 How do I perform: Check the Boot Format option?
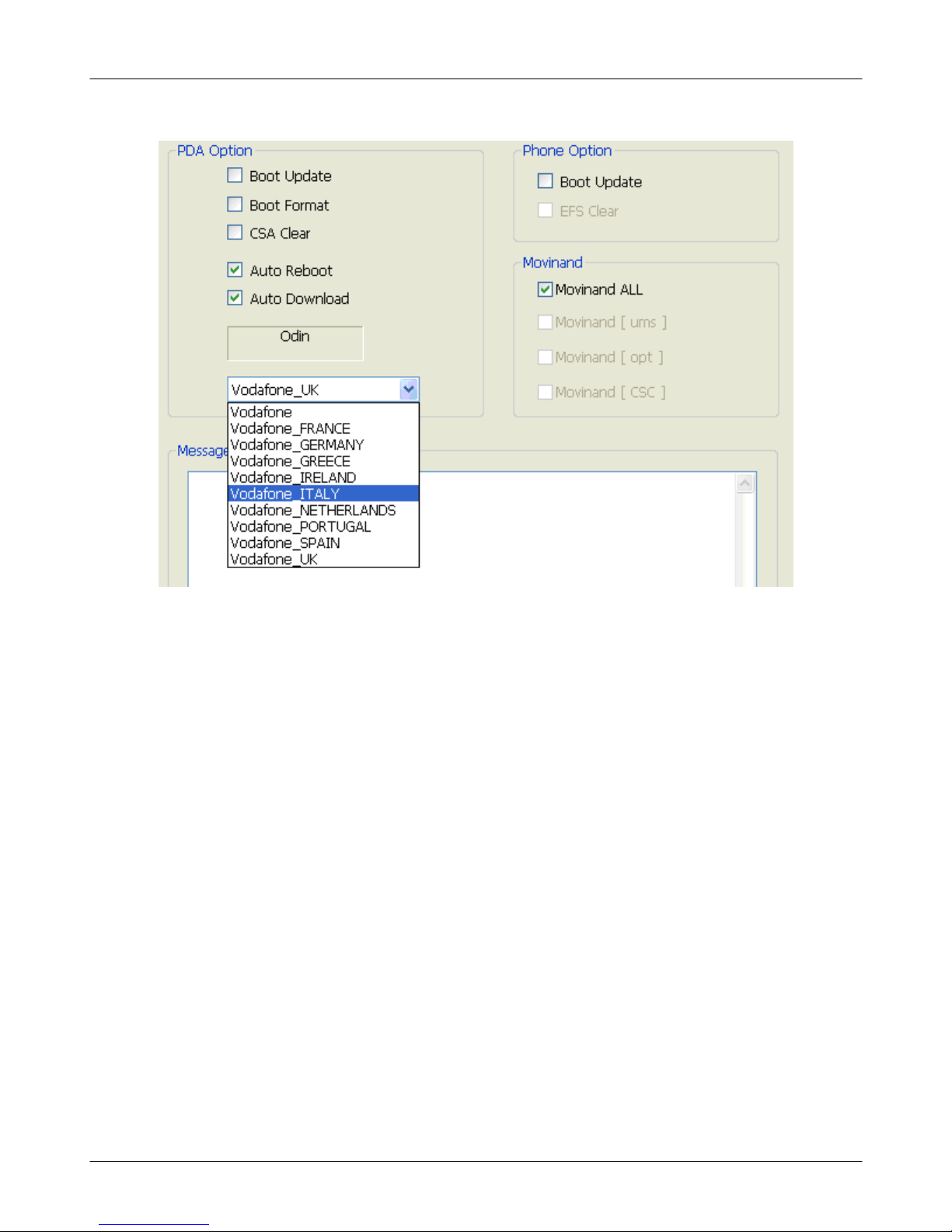pyautogui.click(x=235, y=204)
